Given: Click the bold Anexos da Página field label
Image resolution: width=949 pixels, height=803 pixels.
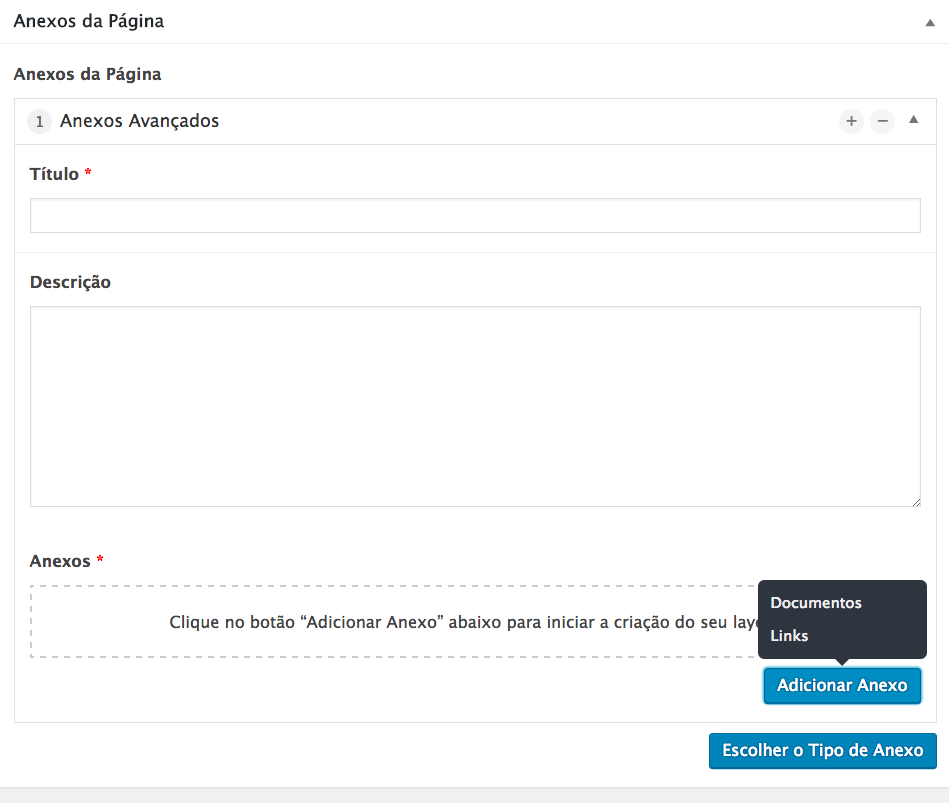Looking at the screenshot, I should pos(87,74).
